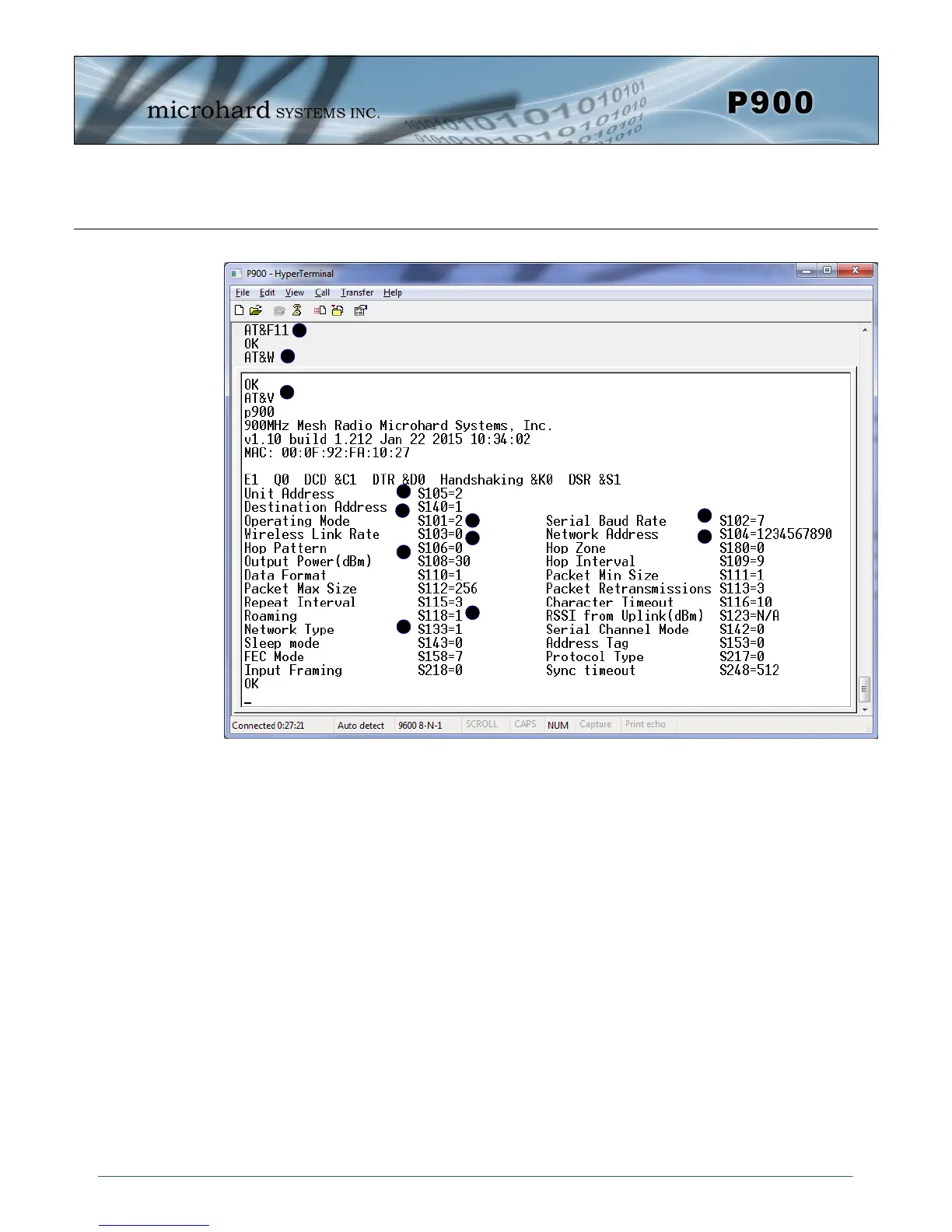Click the 'Auto detect' status bar entry
Viewport: 952px width, 1232px height.
click(361, 726)
